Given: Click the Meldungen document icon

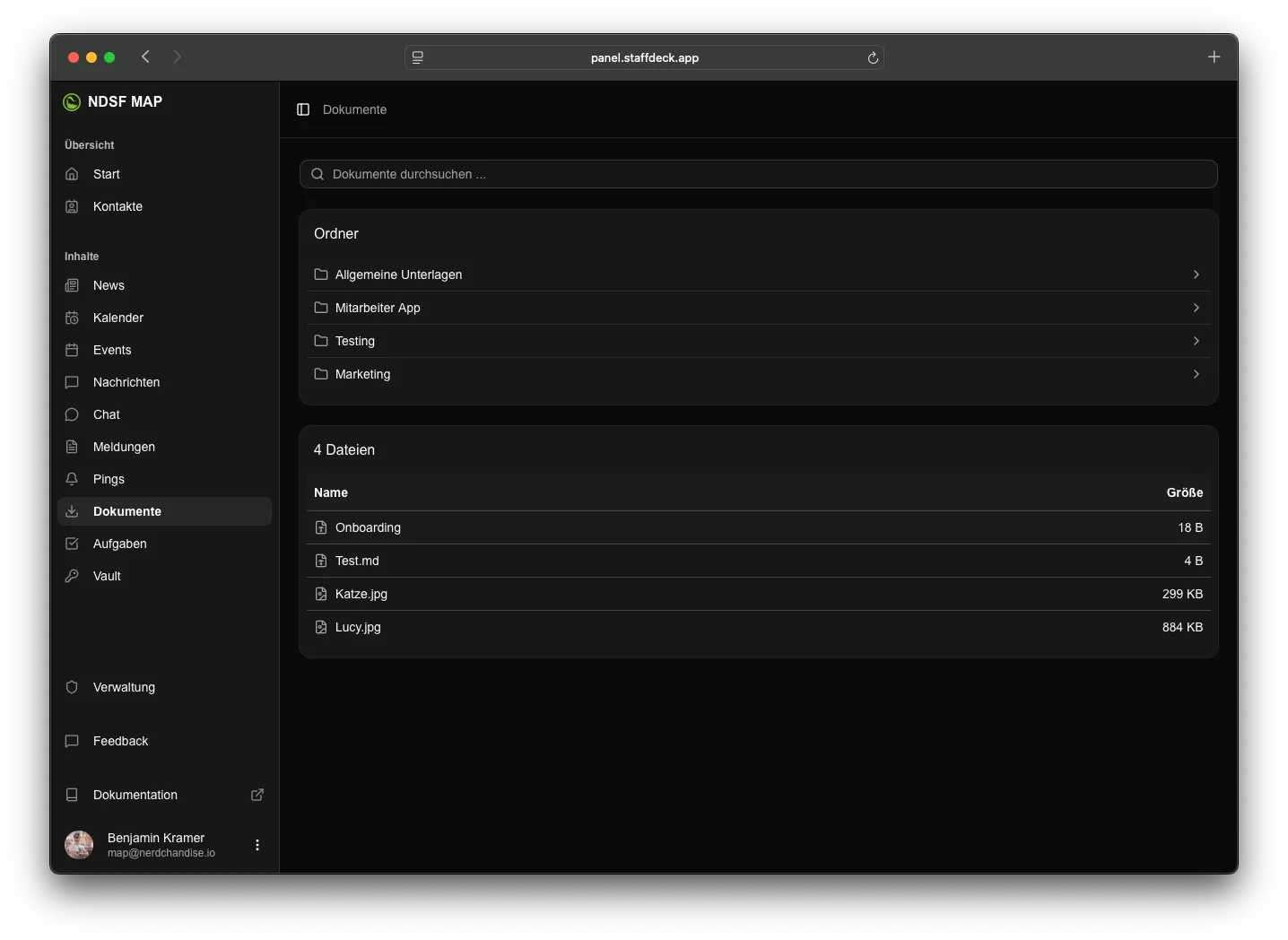Looking at the screenshot, I should [x=72, y=447].
